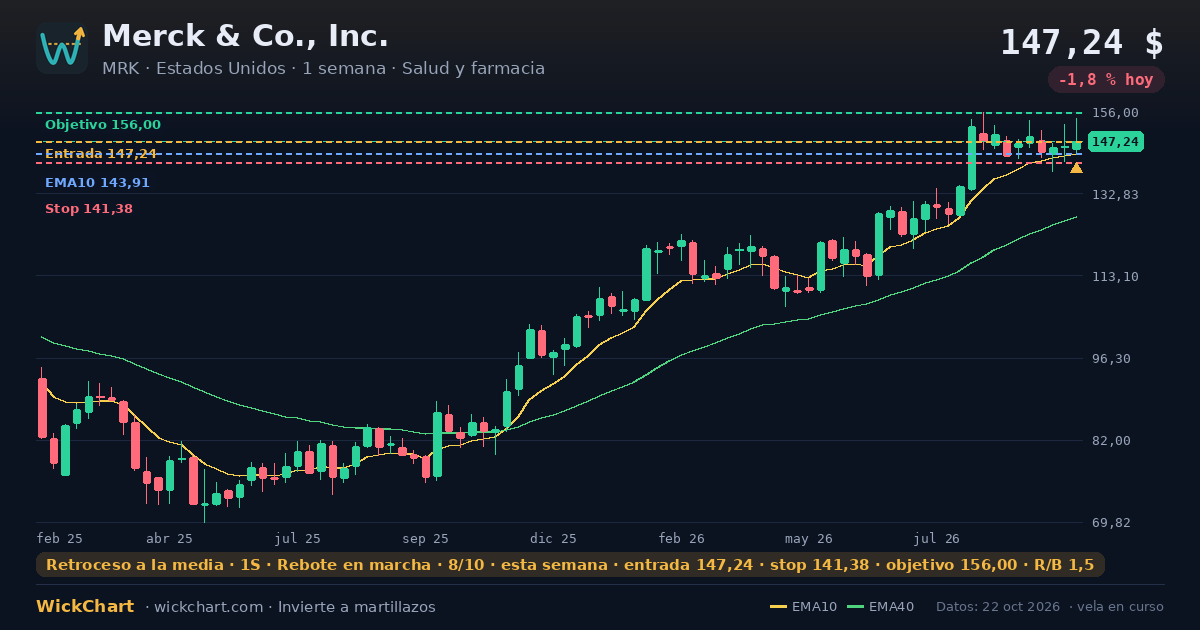
Task: Click the 96,30 axis value
Action: click(1111, 359)
